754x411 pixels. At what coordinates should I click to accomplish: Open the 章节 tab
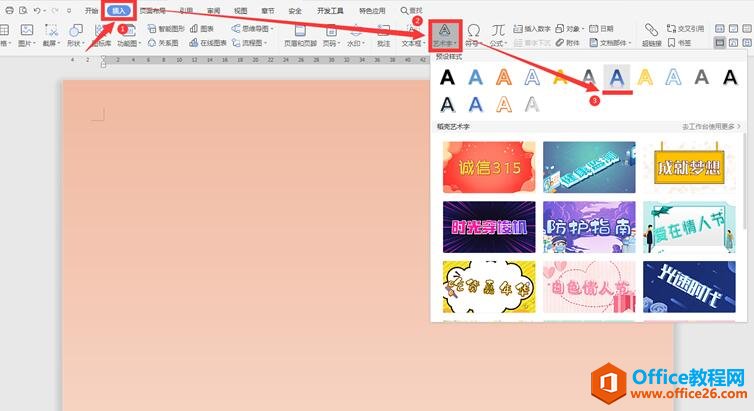pyautogui.click(x=268, y=11)
